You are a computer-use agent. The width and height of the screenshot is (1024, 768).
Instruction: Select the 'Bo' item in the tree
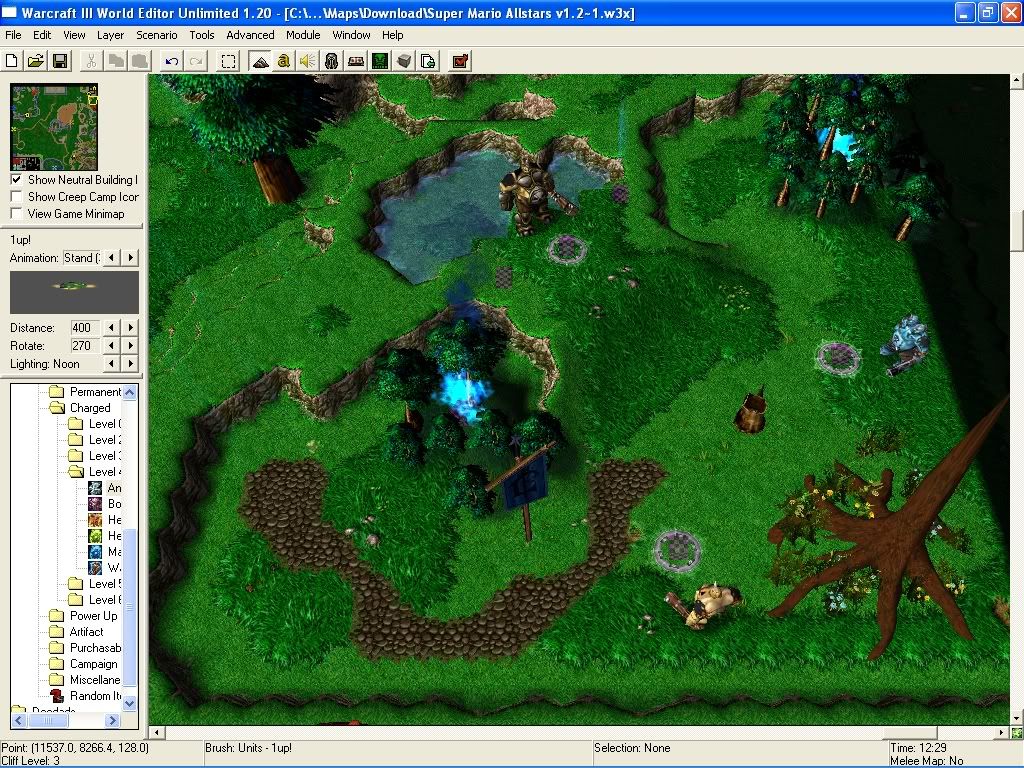pyautogui.click(x=104, y=504)
